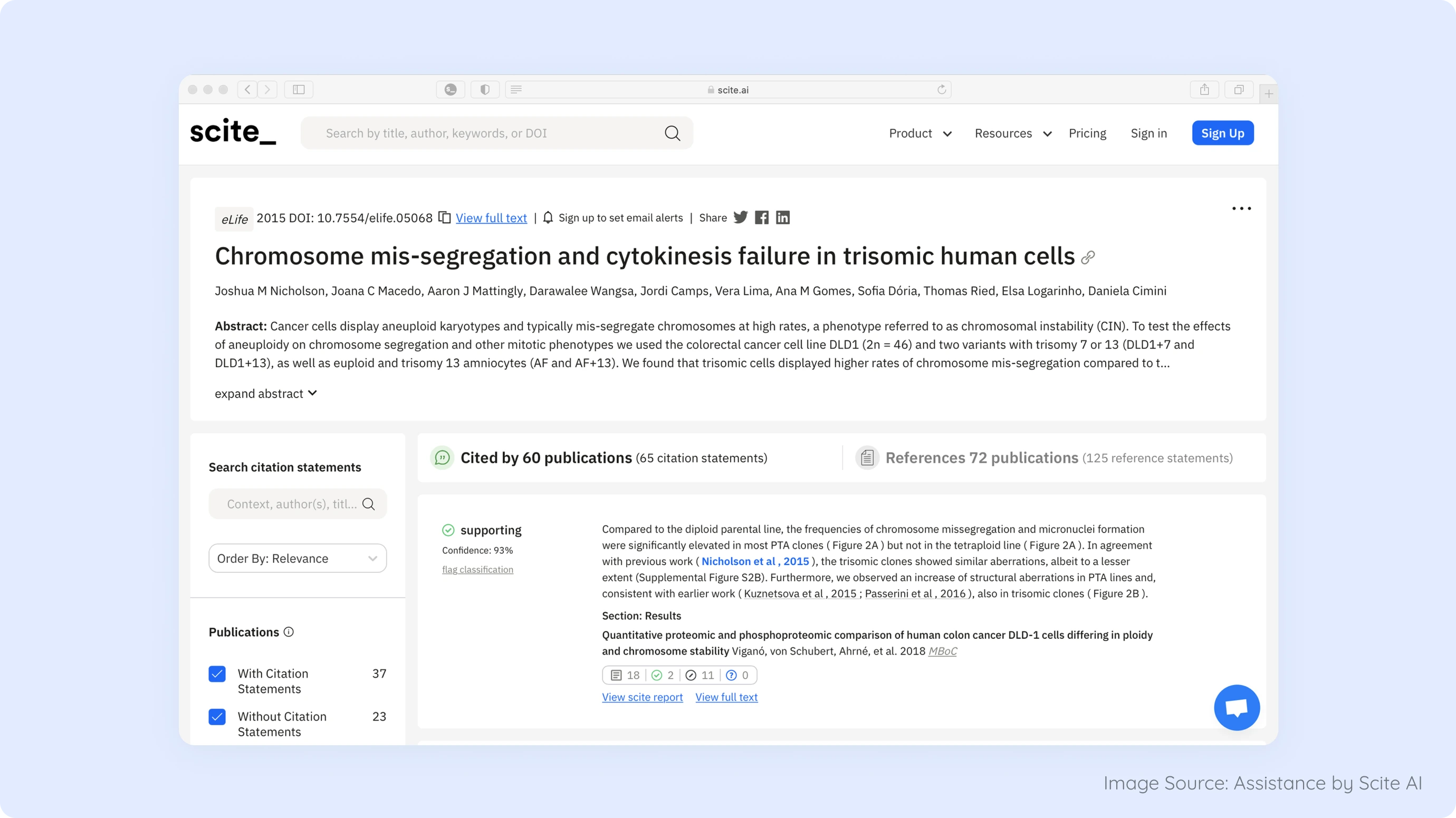The width and height of the screenshot is (1456, 818).
Task: Share article on Facebook icon
Action: point(761,217)
